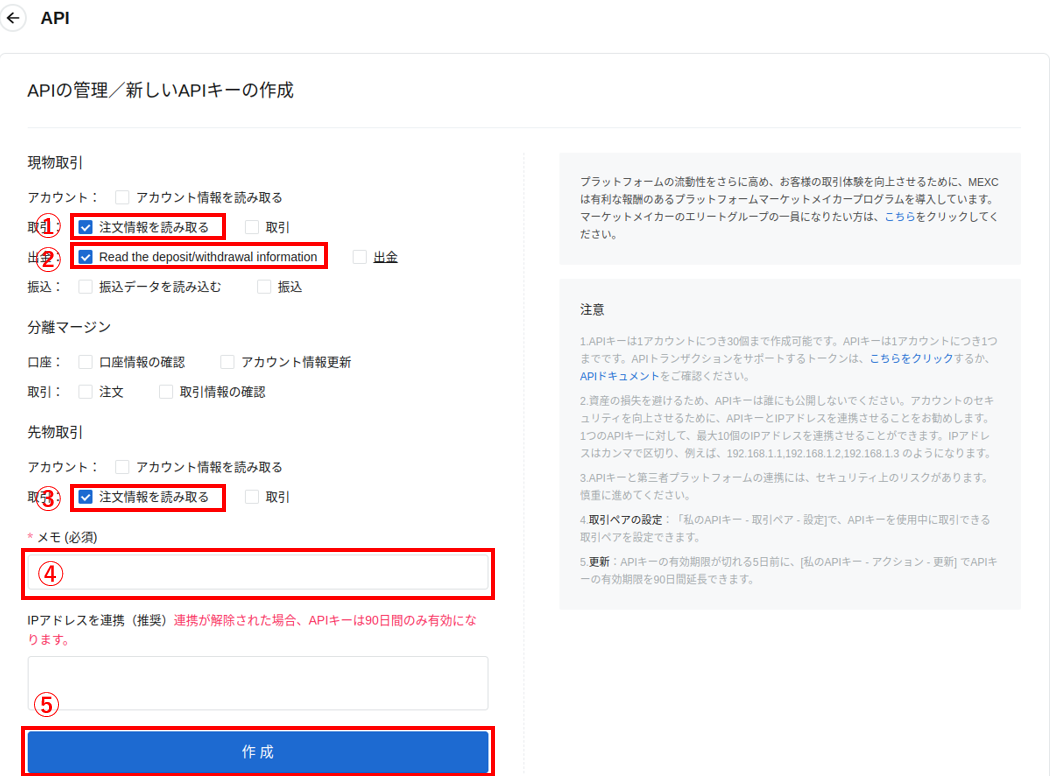Enable spot '取引' trade permission checkbox

(x=252, y=228)
